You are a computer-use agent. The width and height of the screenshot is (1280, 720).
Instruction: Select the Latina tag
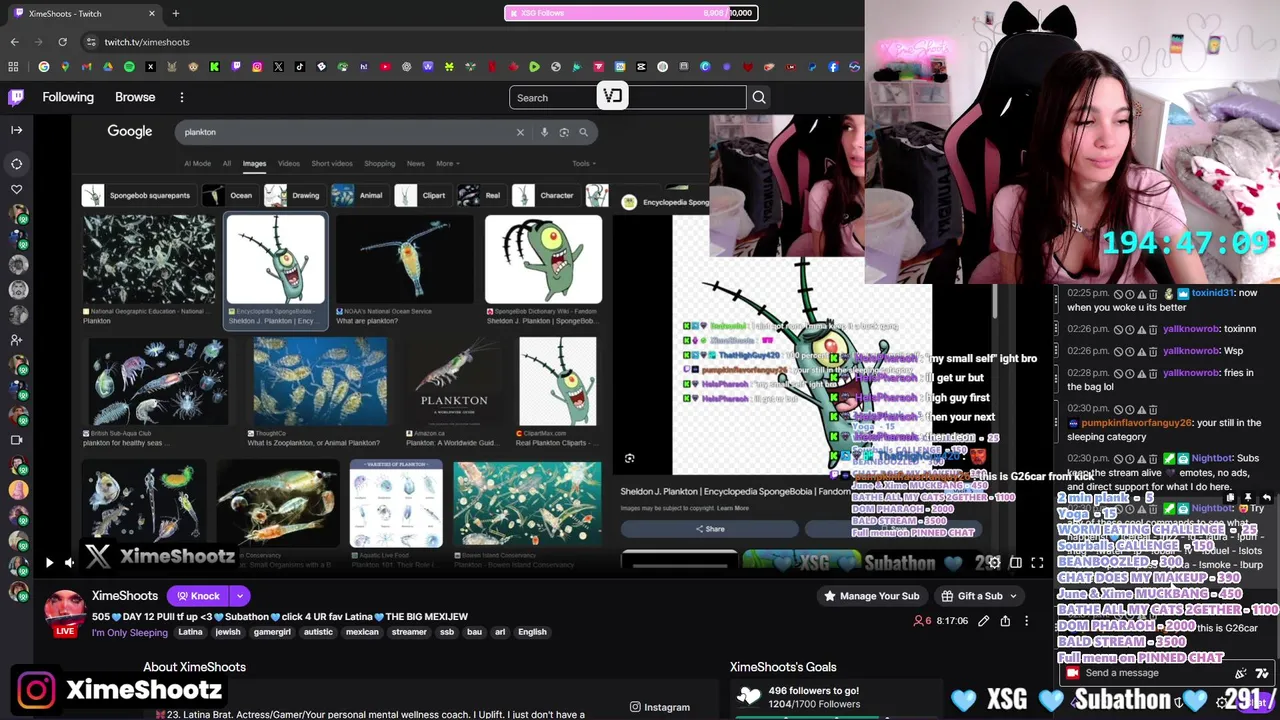(x=190, y=632)
